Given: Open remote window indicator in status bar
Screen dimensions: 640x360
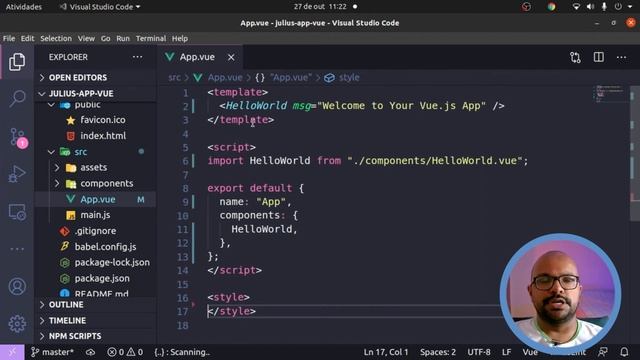Looking at the screenshot, I should (12, 352).
